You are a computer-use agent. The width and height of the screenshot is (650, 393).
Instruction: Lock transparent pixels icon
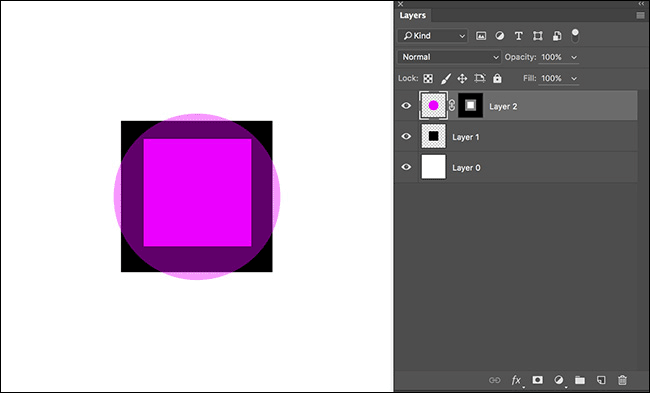click(x=428, y=78)
